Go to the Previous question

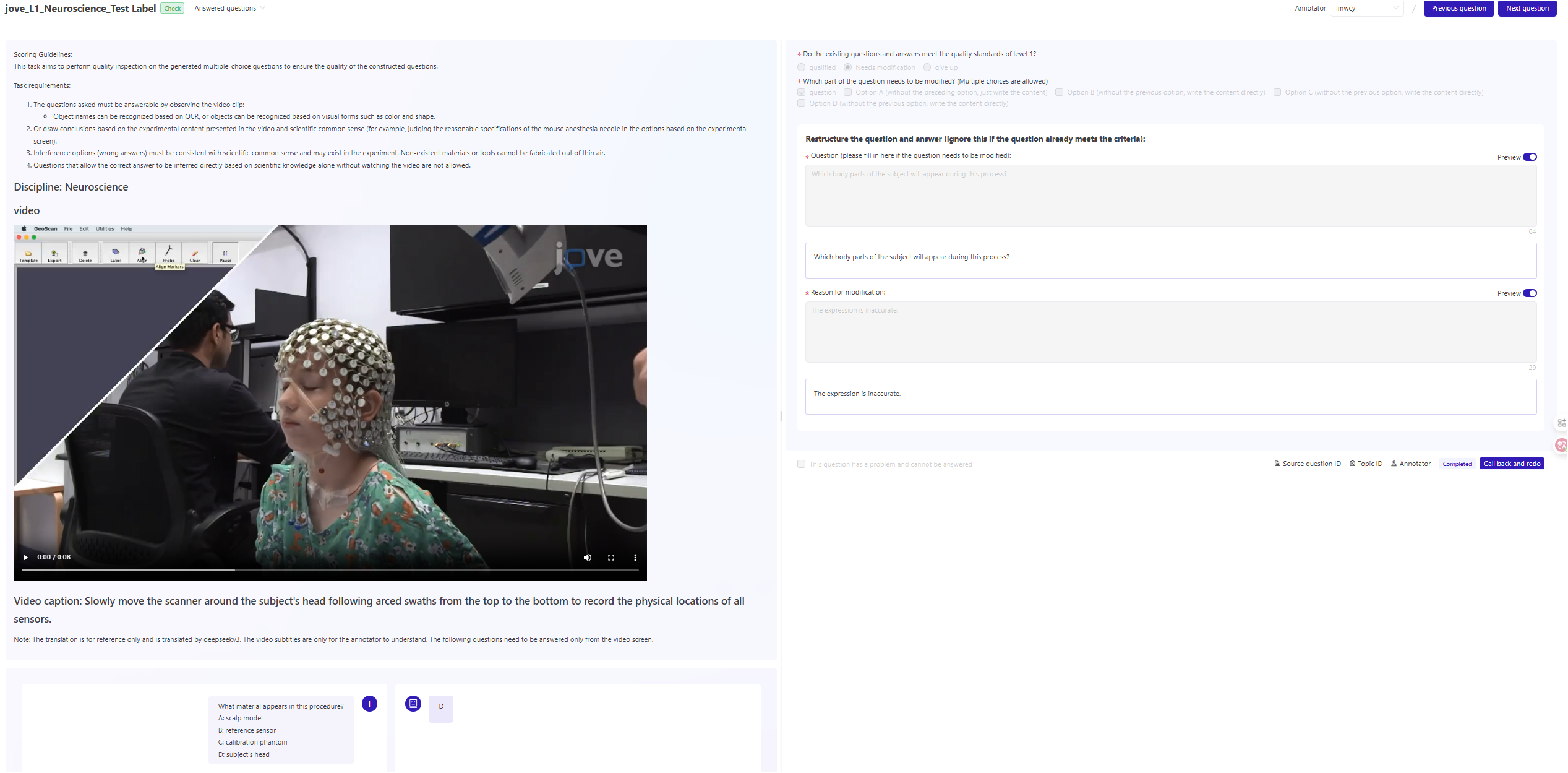click(x=1458, y=8)
